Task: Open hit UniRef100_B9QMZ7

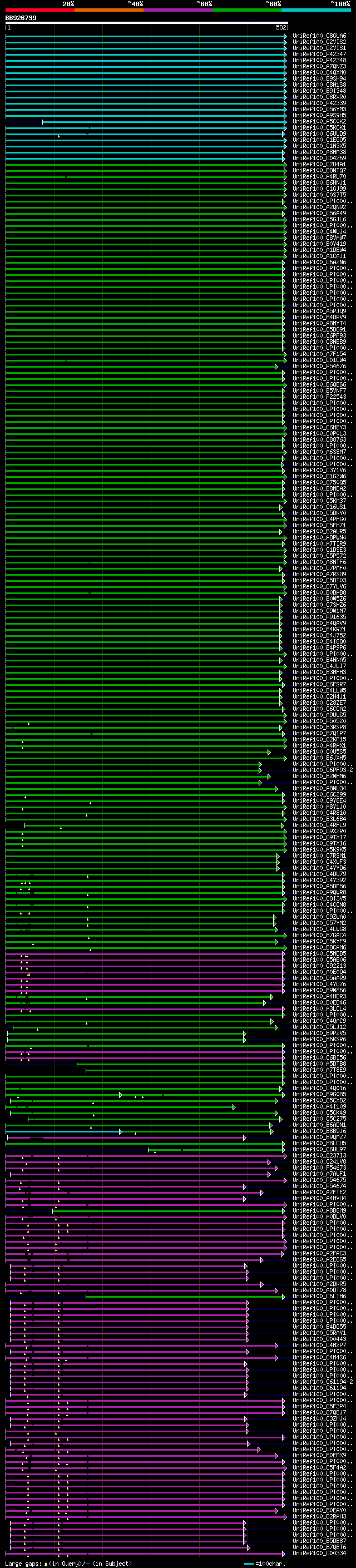Action: (x=319, y=1137)
